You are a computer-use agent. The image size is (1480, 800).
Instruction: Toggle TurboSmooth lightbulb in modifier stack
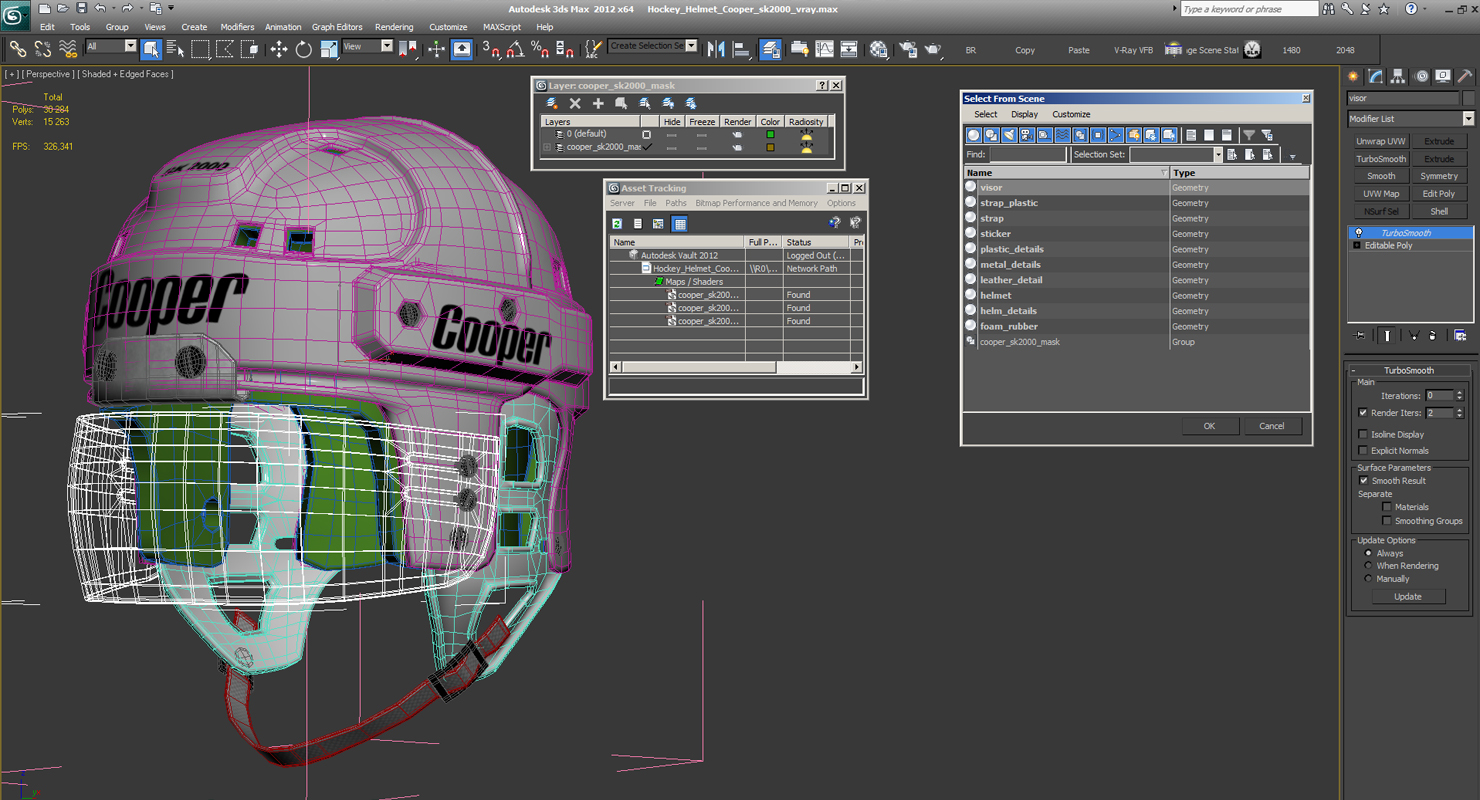[1358, 233]
